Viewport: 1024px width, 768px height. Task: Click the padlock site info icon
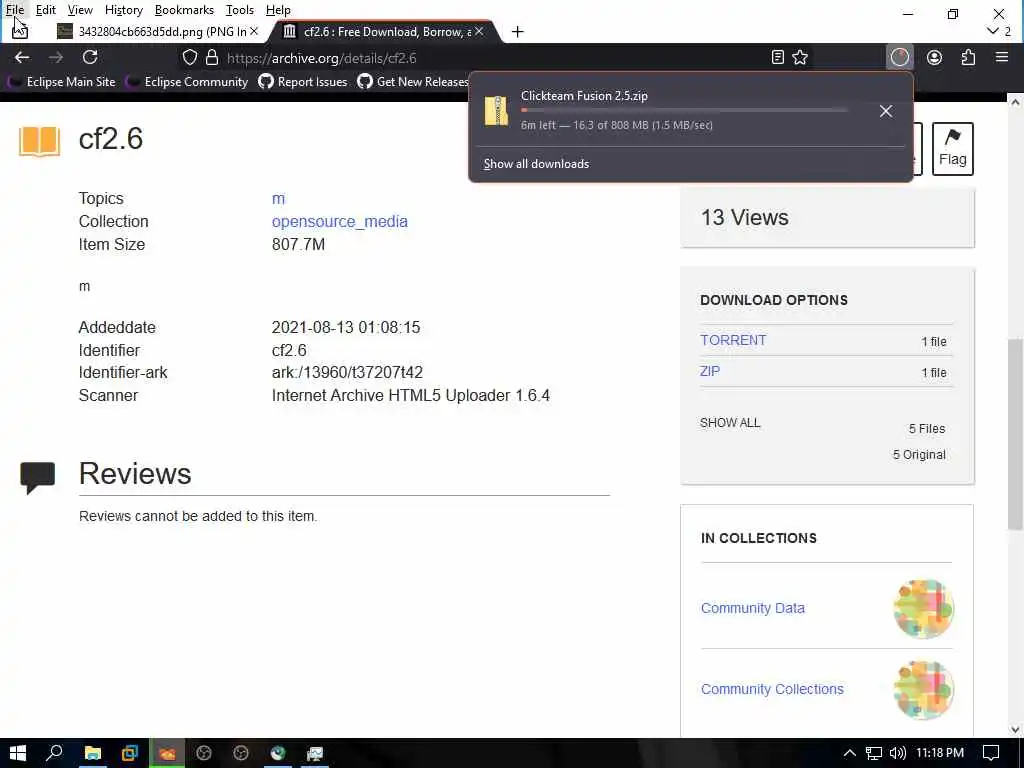click(x=212, y=57)
